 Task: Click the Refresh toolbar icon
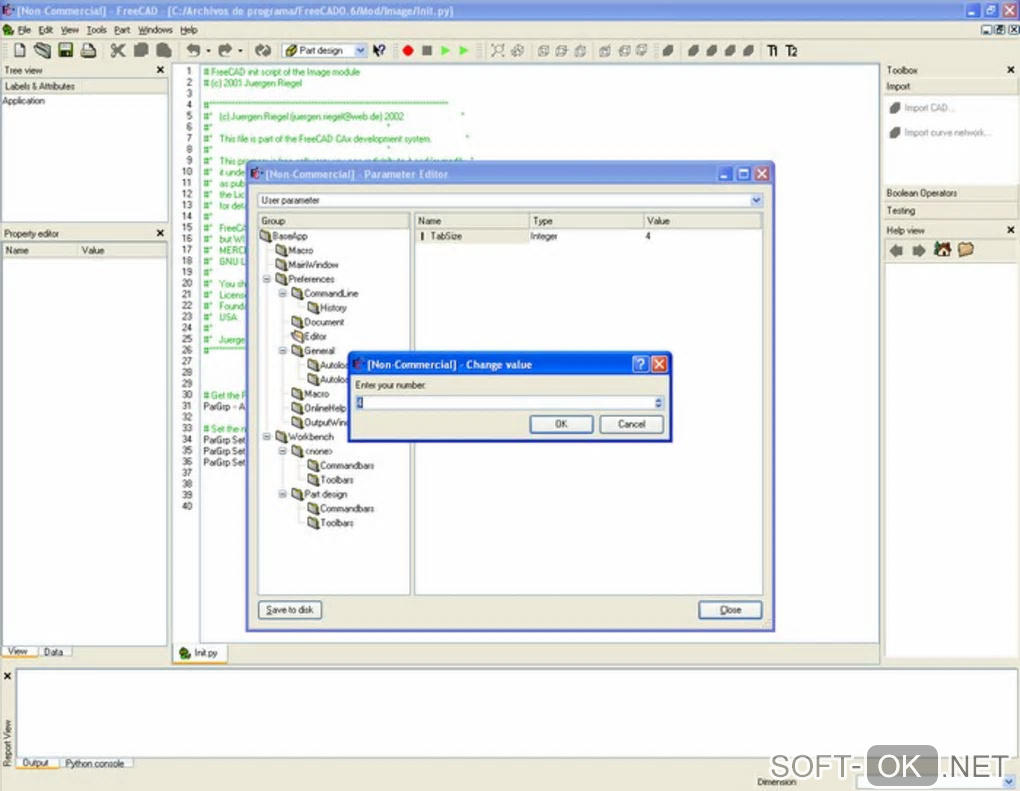[x=263, y=50]
